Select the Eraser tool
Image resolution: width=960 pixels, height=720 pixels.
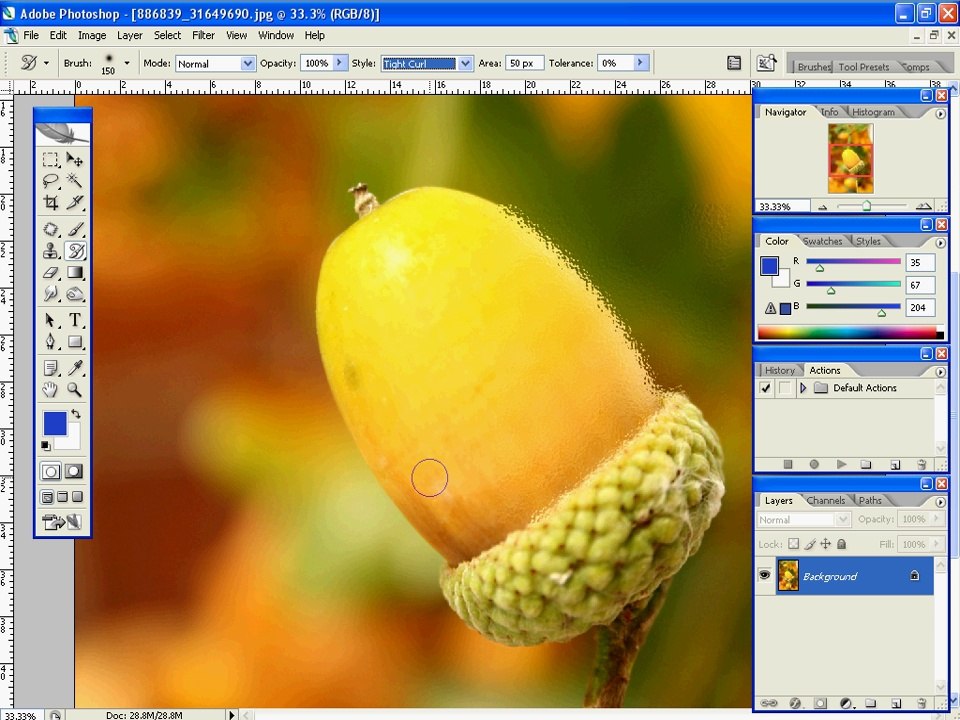coord(51,272)
